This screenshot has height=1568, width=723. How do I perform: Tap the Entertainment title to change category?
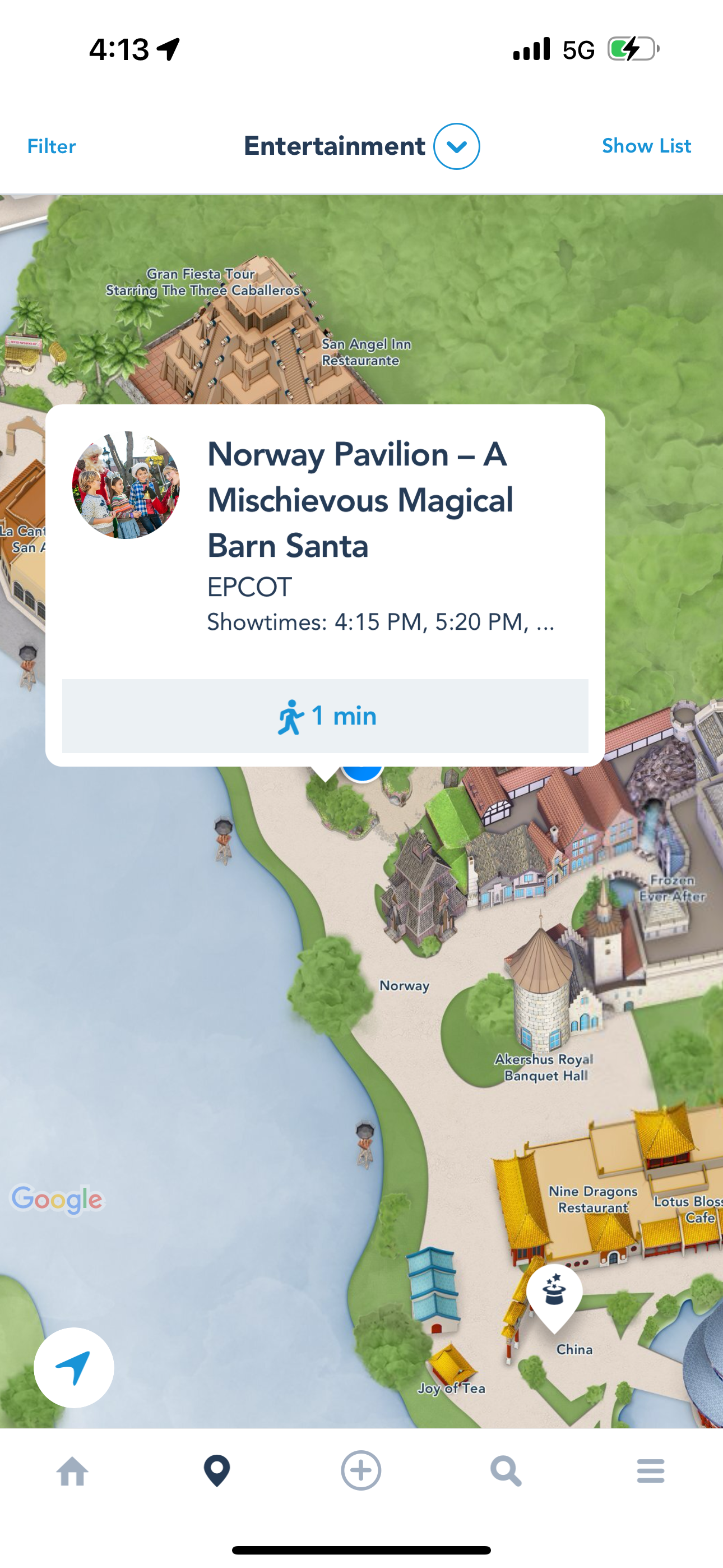point(334,146)
